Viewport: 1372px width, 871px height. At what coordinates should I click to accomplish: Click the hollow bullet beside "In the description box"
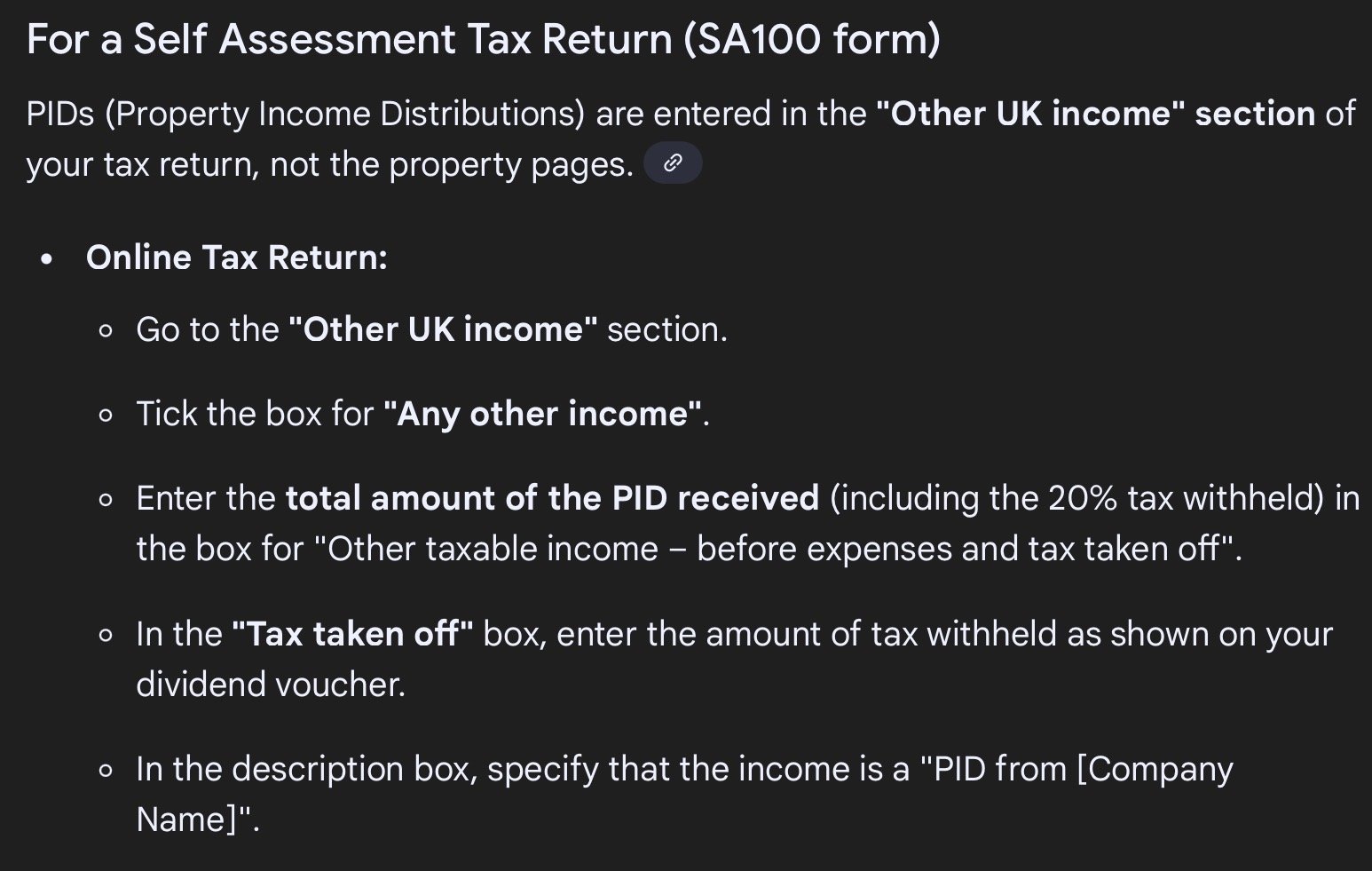106,771
